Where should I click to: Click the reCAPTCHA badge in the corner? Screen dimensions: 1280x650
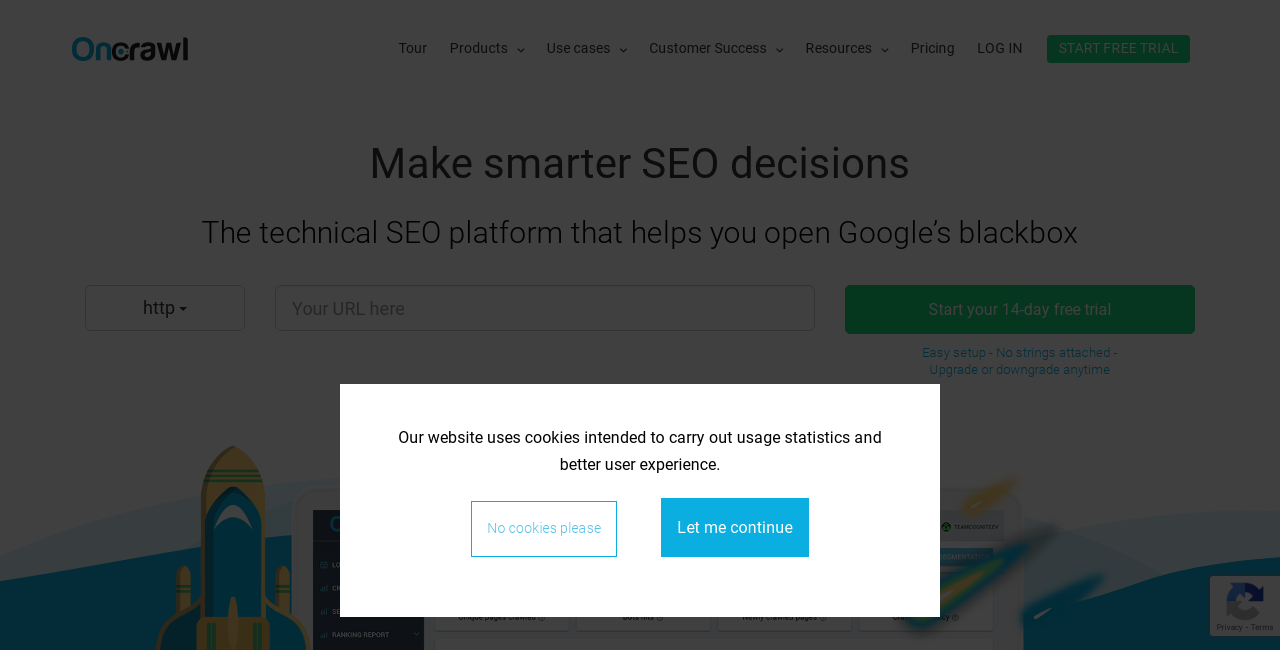(x=1243, y=606)
